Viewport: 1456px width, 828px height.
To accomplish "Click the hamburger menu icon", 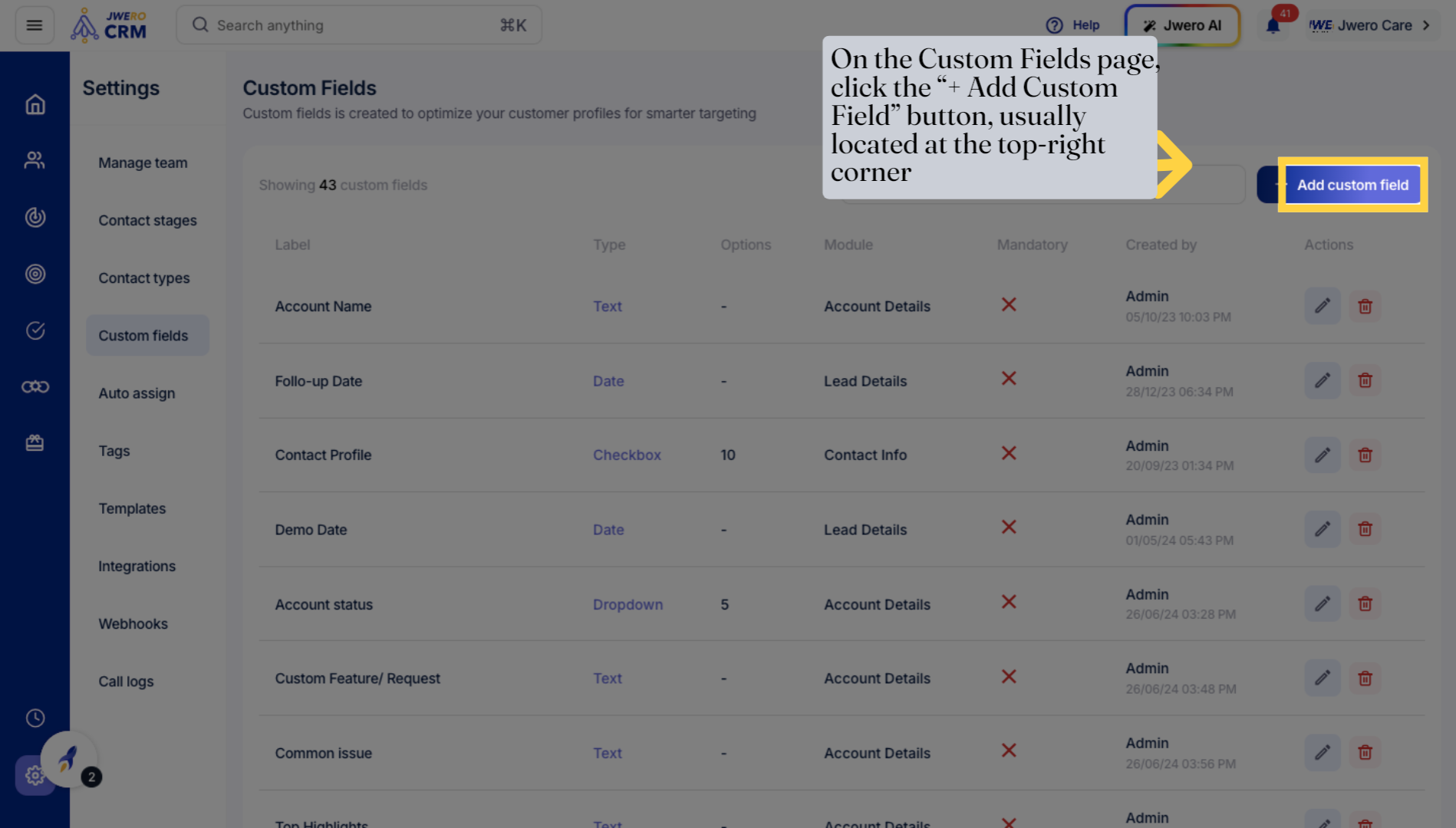I will (x=35, y=25).
